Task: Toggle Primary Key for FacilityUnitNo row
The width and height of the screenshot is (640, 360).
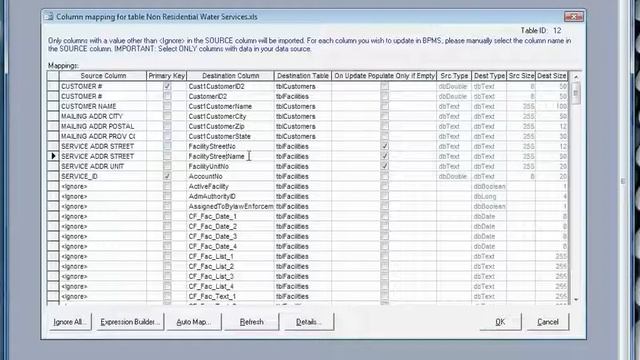Action: [167, 166]
